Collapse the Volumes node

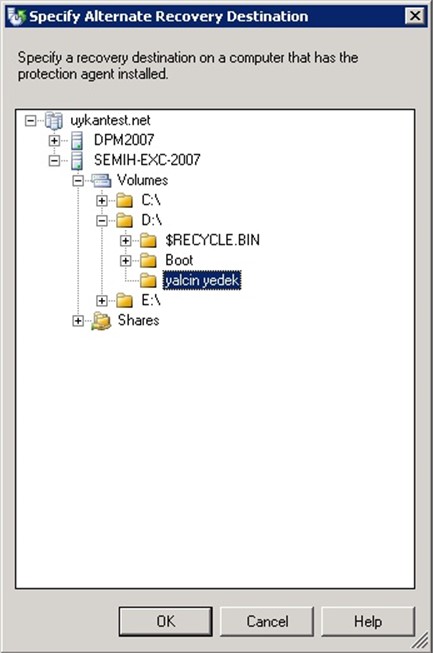click(x=78, y=180)
